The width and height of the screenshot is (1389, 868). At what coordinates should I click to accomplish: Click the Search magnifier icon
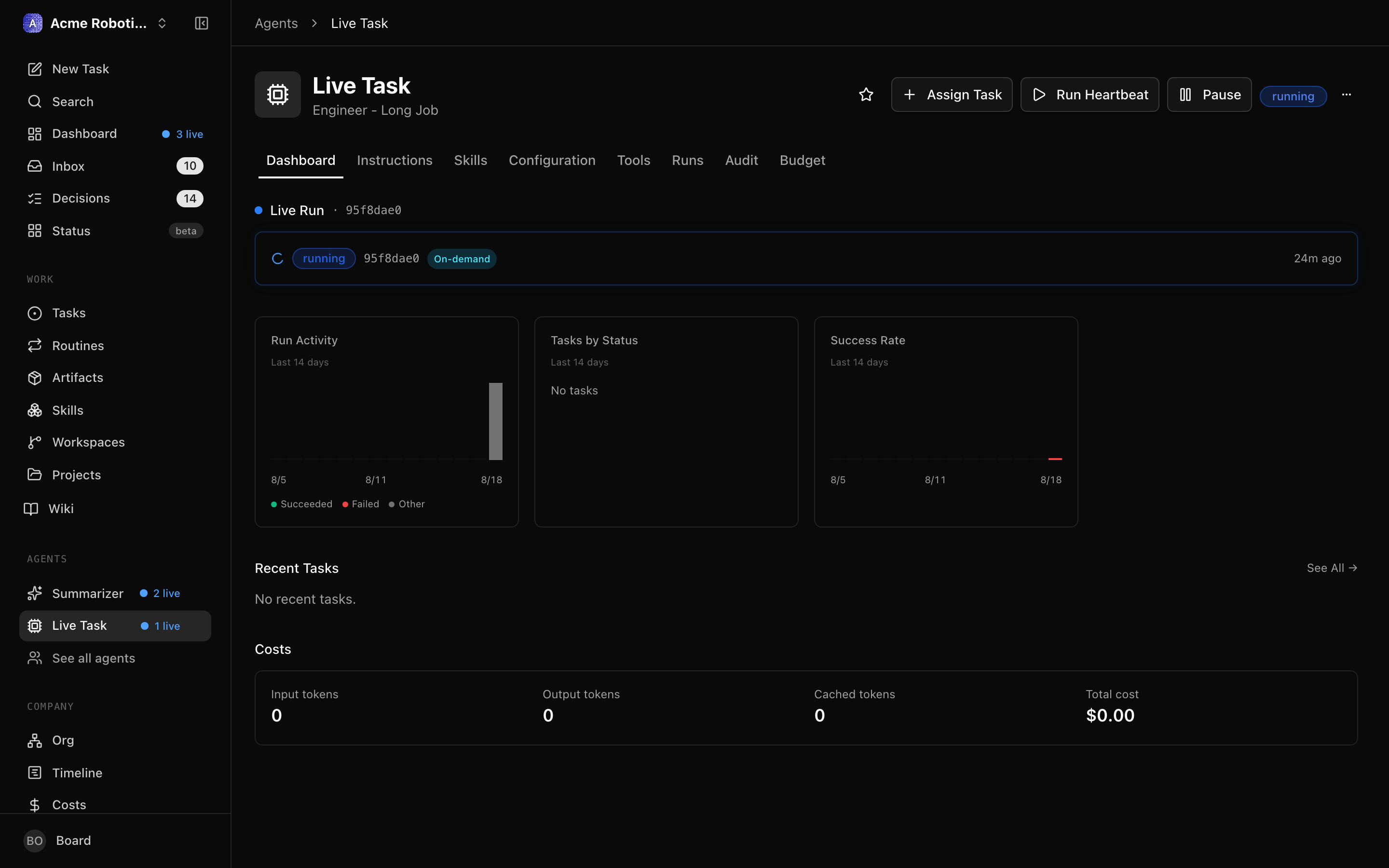pyautogui.click(x=34, y=102)
